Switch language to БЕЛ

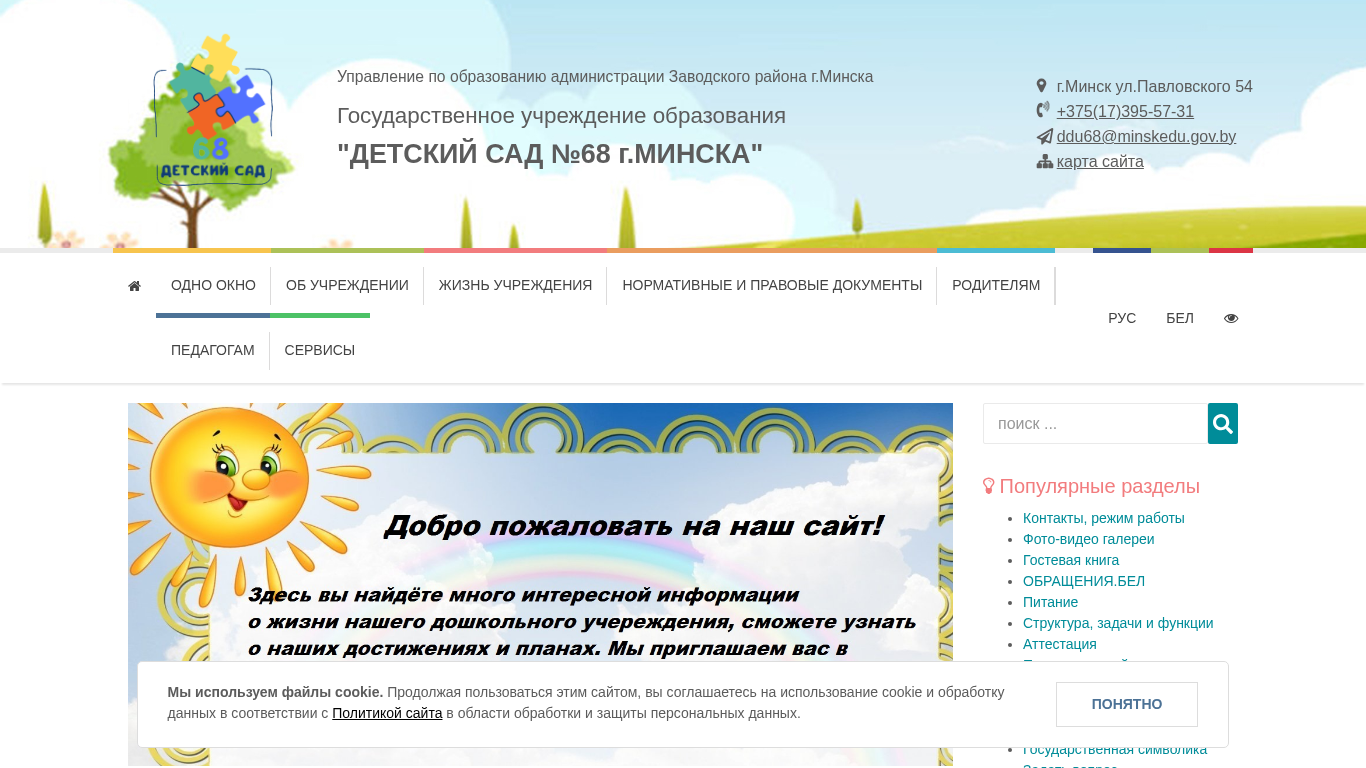click(x=1180, y=318)
